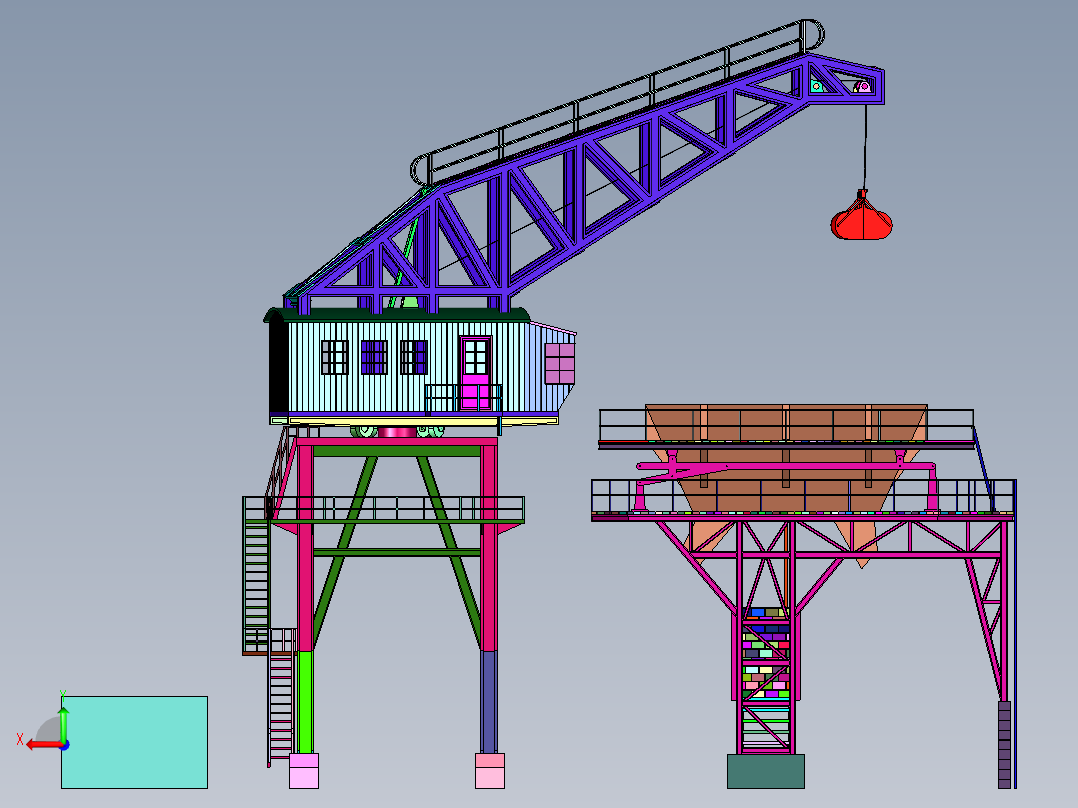Select the green ladder beside the gantry
Viewport: 1078px width, 808px height.
click(x=256, y=585)
